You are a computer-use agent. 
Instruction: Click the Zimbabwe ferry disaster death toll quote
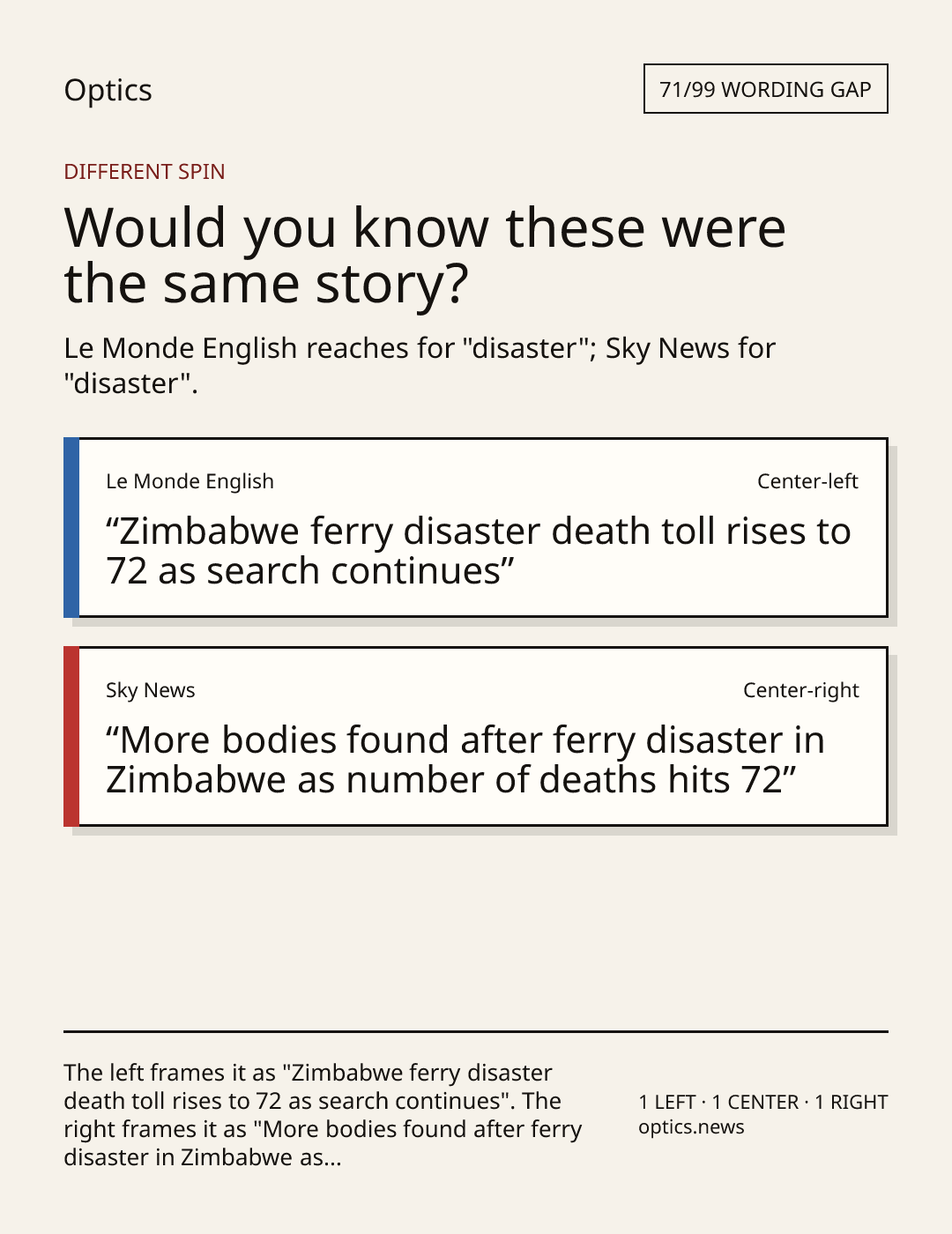[479, 551]
